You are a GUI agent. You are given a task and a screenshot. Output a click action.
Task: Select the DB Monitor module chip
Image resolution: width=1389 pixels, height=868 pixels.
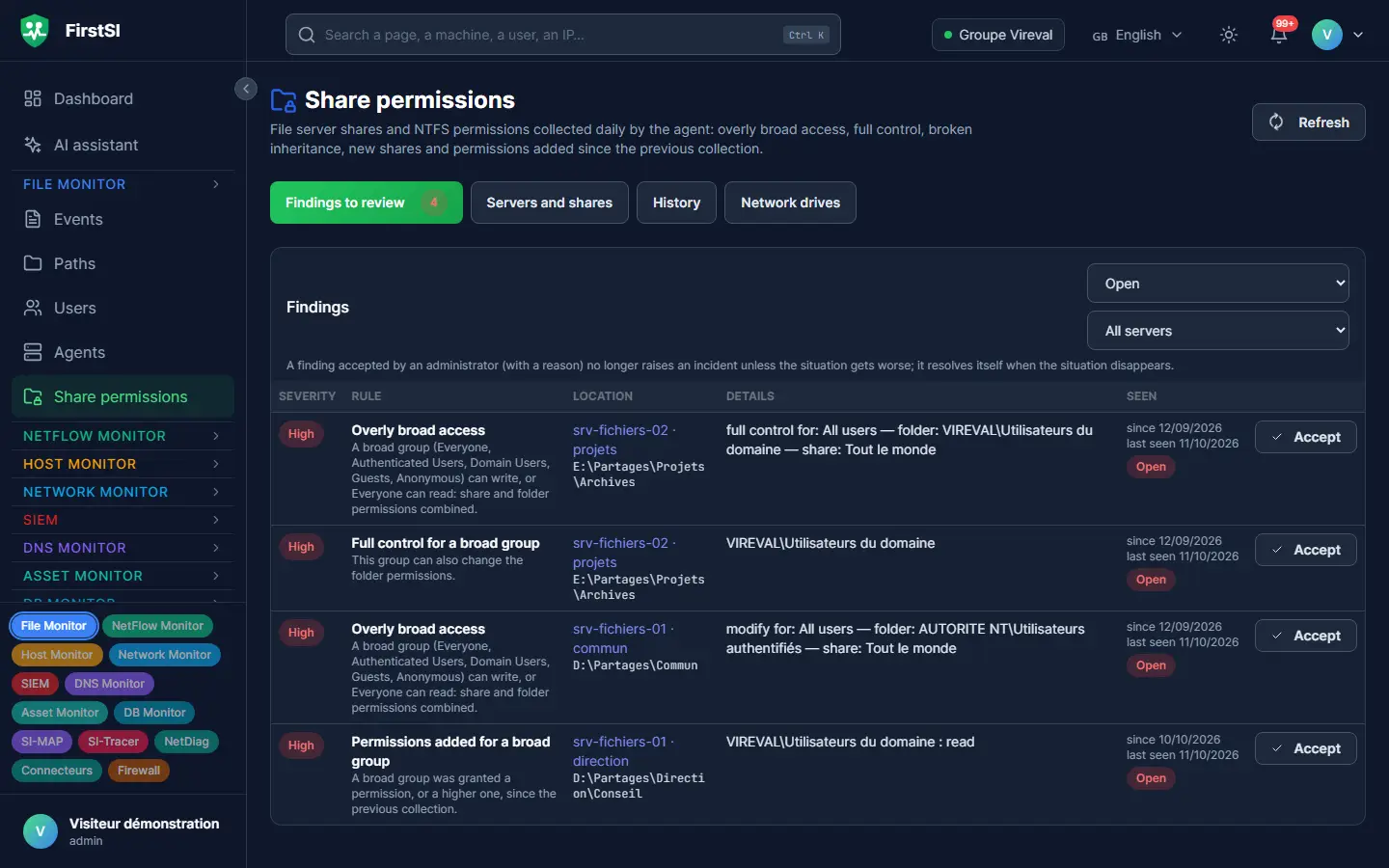pos(154,713)
